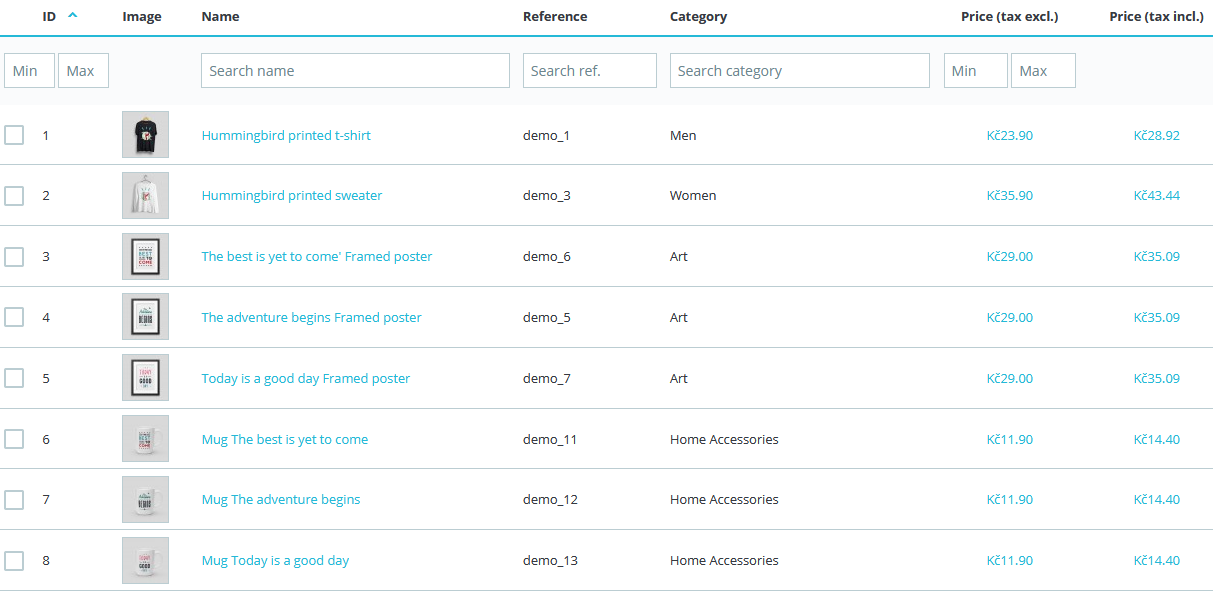Open The adventure begins Framed poster

click(x=311, y=317)
